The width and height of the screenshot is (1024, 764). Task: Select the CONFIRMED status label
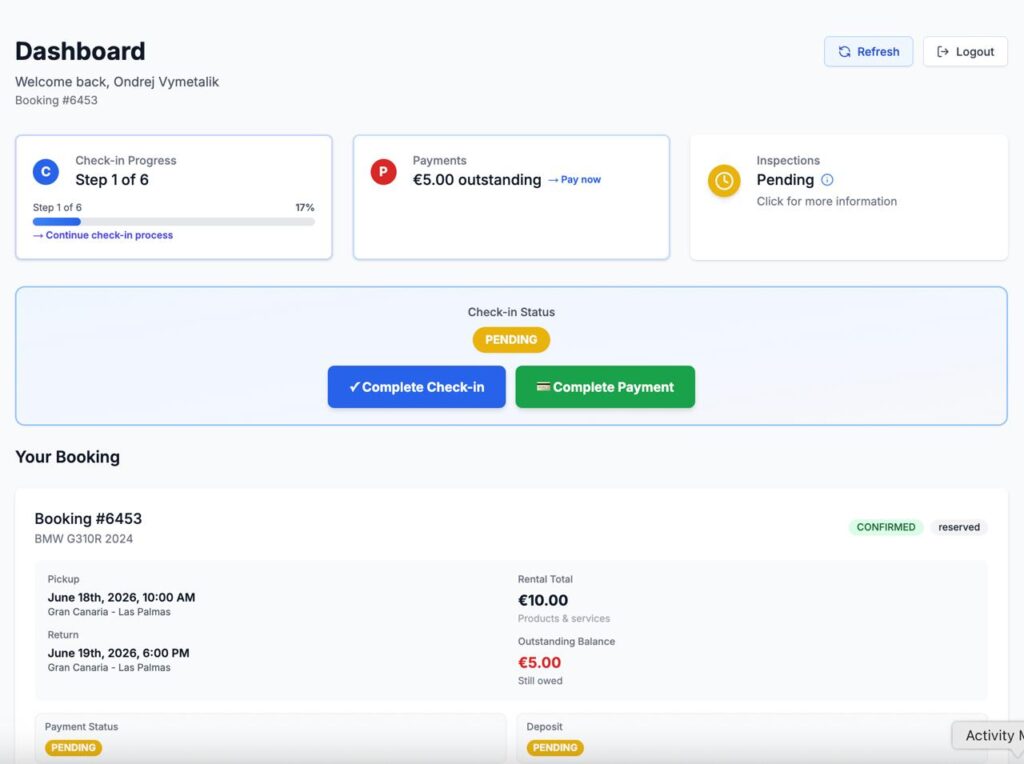click(x=885, y=527)
